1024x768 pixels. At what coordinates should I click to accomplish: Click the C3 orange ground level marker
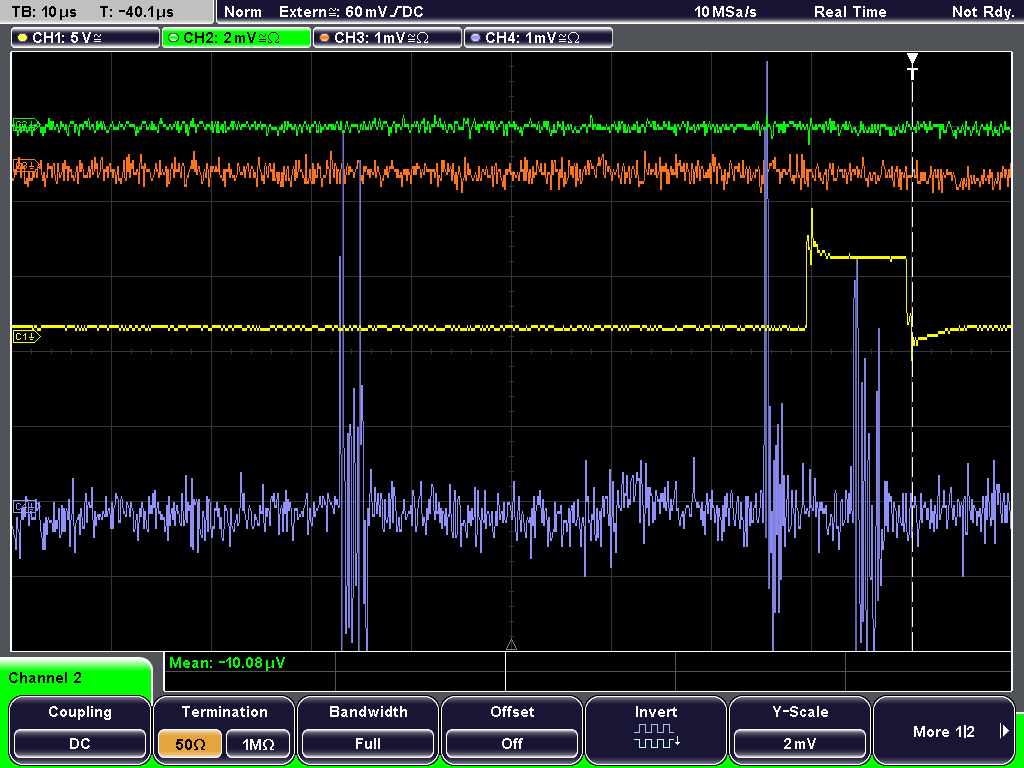tap(26, 167)
